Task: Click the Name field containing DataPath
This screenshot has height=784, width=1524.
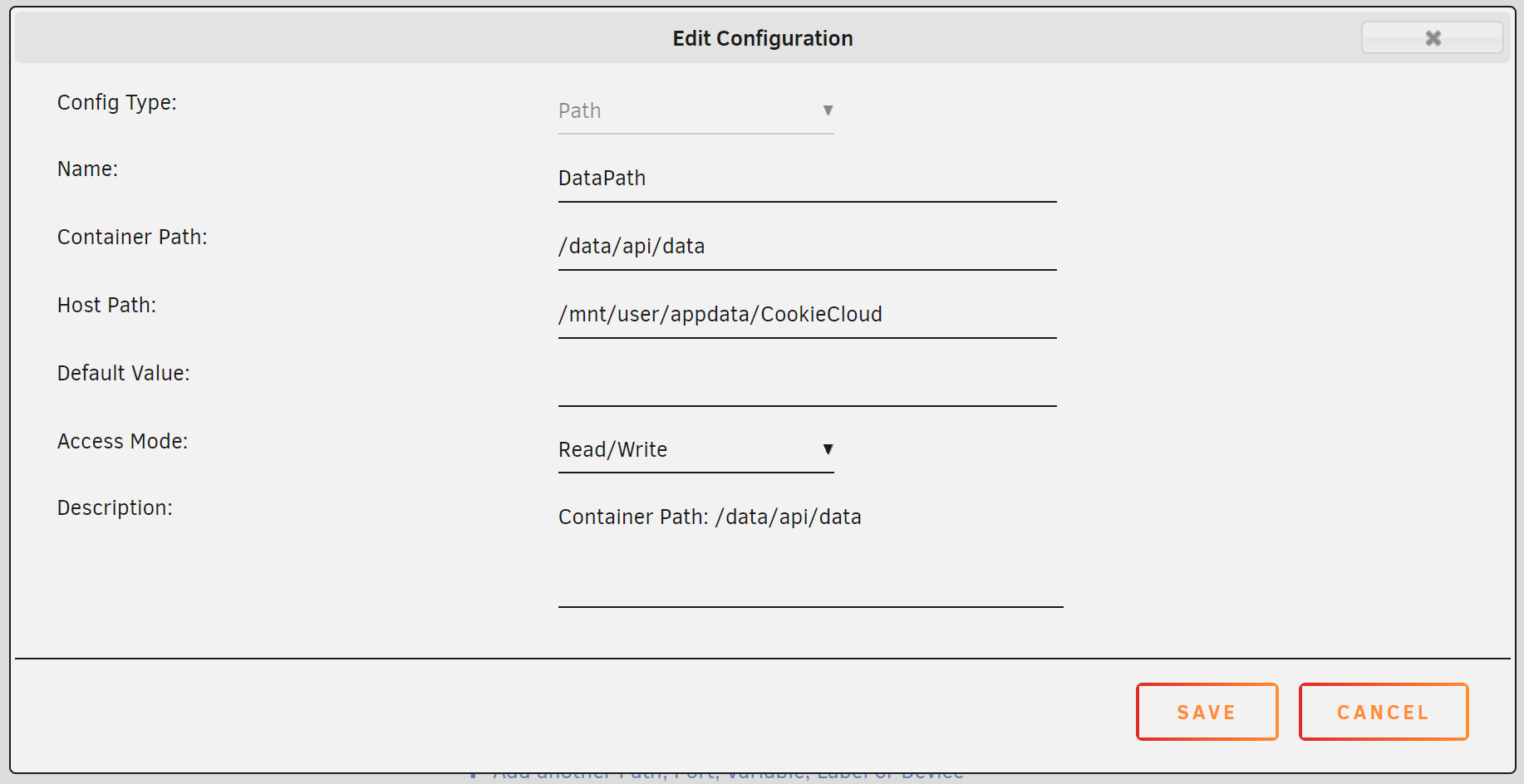Action: (806, 179)
